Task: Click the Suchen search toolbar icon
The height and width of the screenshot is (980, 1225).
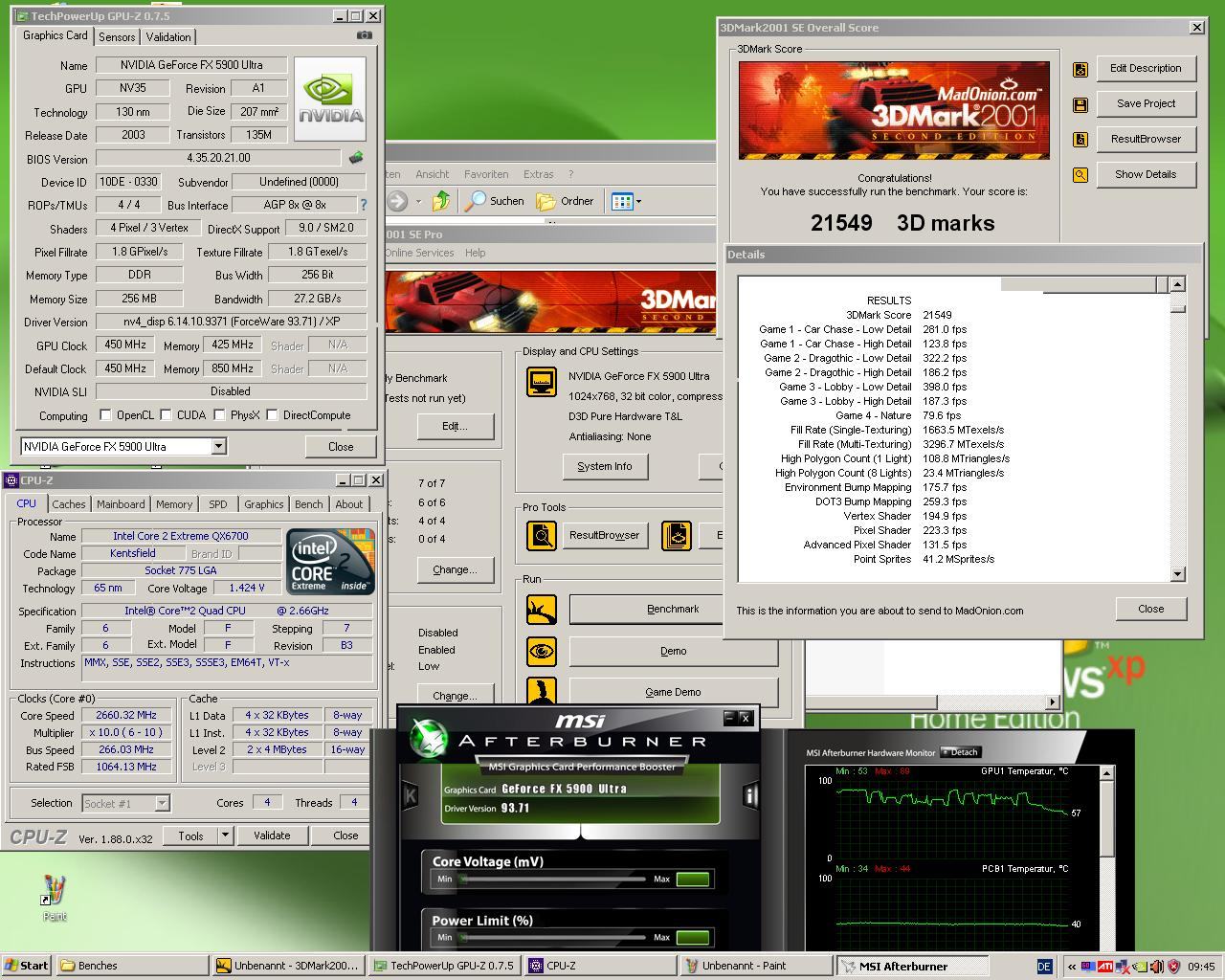Action: pyautogui.click(x=494, y=201)
